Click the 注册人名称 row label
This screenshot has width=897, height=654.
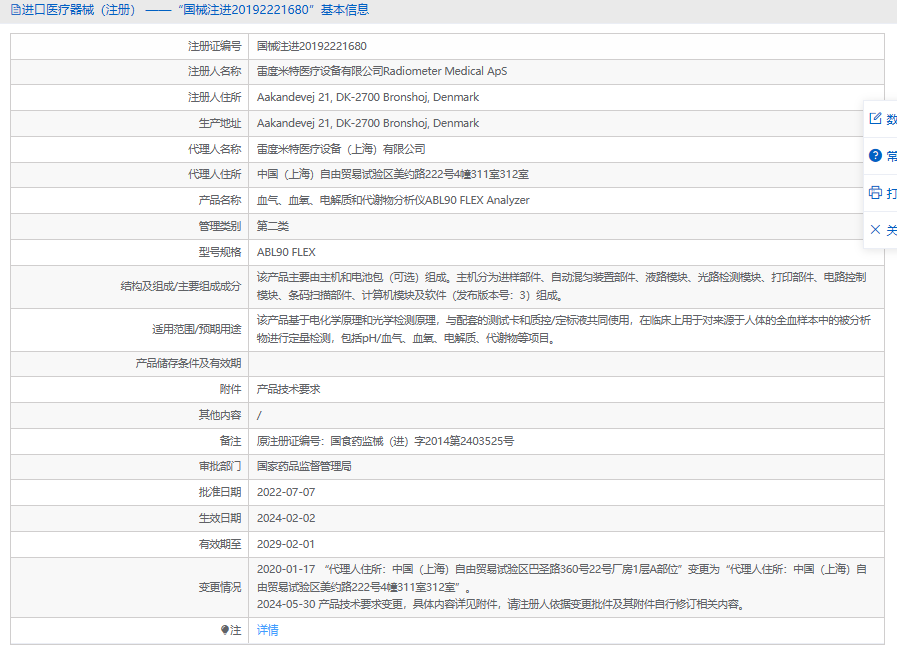pyautogui.click(x=215, y=71)
